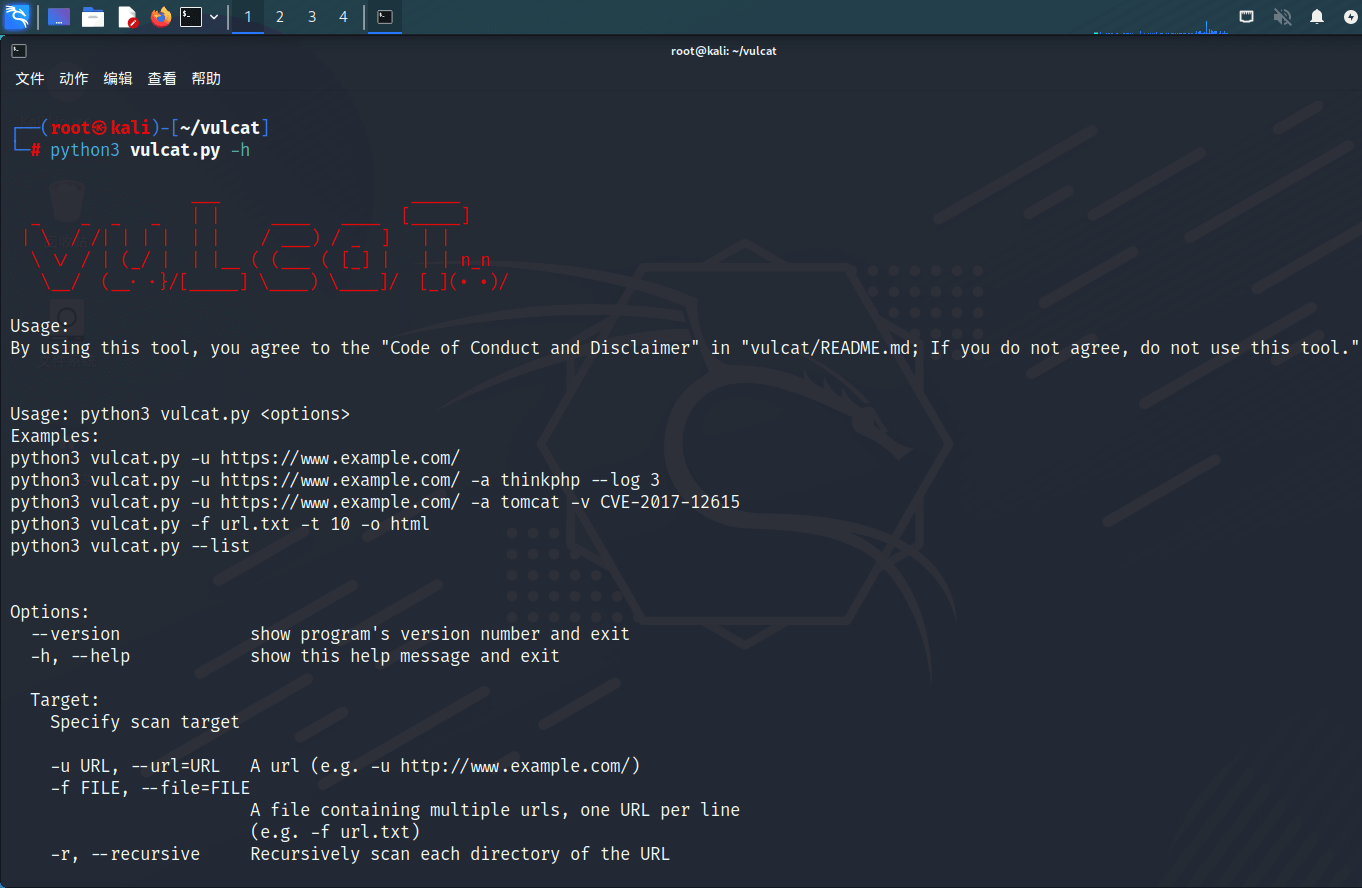This screenshot has height=888, width=1362.
Task: Open the 编辑 (Edit) menu
Action: pos(118,79)
